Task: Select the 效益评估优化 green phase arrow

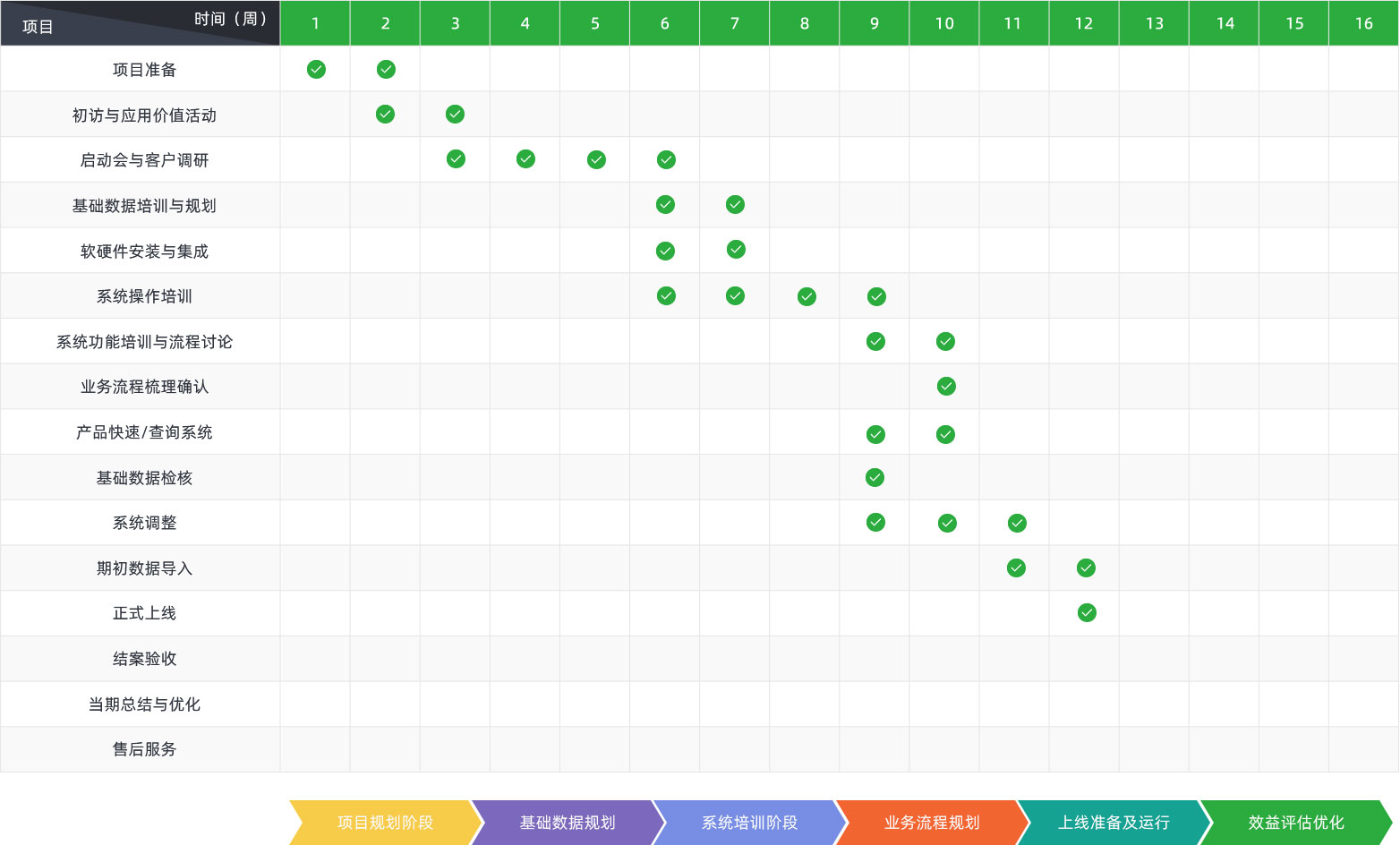Action: 1295,823
